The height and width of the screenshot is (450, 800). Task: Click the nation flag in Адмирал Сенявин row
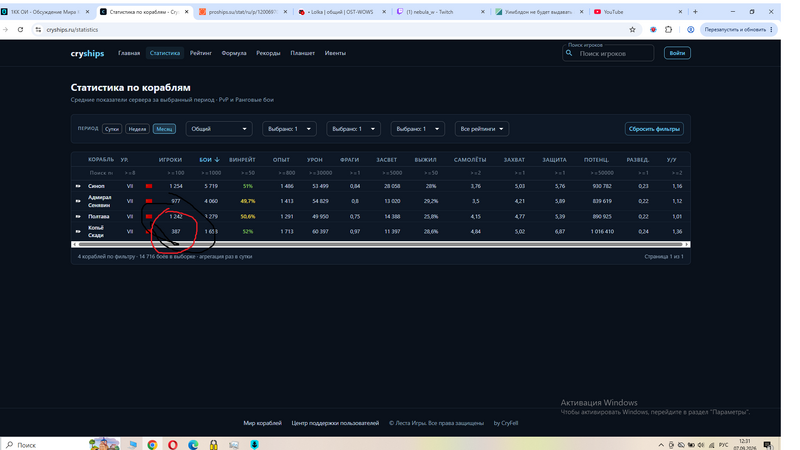[x=149, y=201]
